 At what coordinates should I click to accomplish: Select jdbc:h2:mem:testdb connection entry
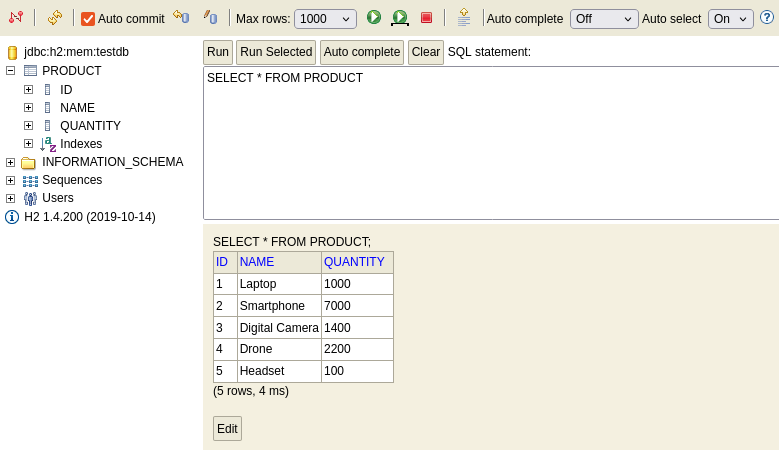(x=77, y=52)
